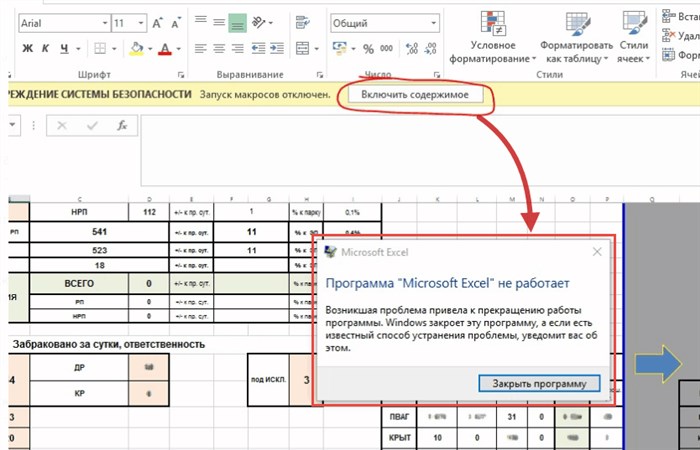This screenshot has width=700, height=450.
Task: Align text to middle vertically
Action: pyautogui.click(x=219, y=22)
